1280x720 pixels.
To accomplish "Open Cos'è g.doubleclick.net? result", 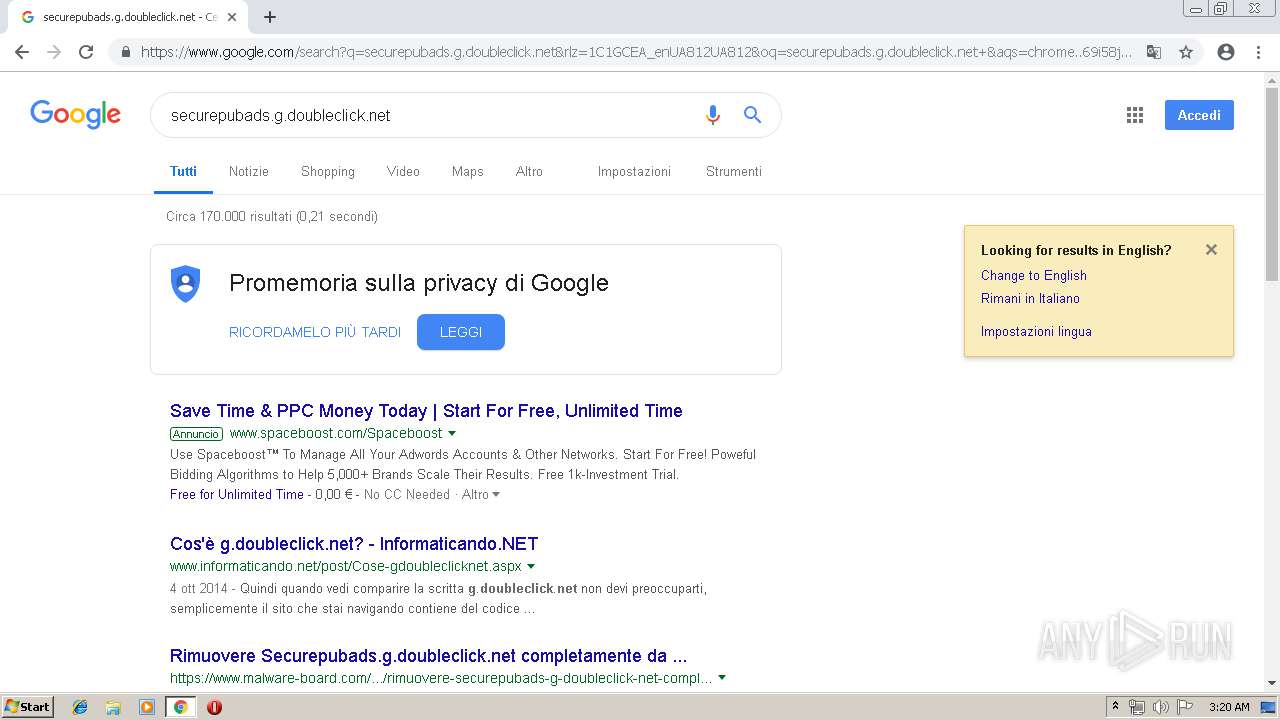I will [354, 544].
